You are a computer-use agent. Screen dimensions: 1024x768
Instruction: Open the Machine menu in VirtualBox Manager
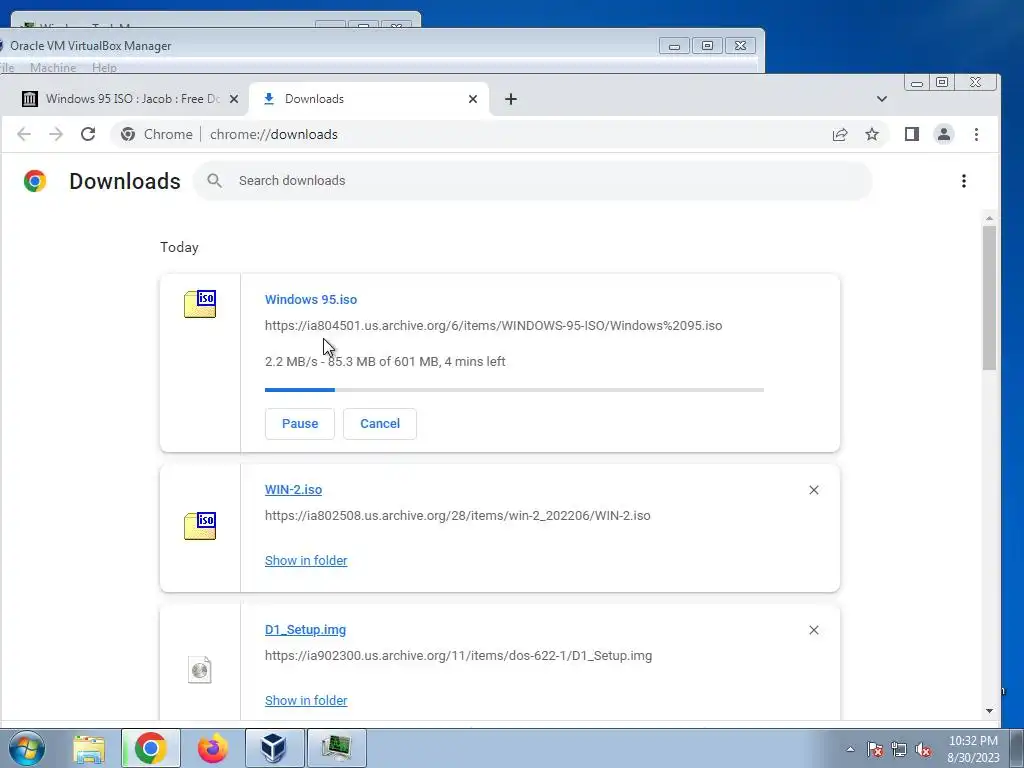pyautogui.click(x=53, y=68)
